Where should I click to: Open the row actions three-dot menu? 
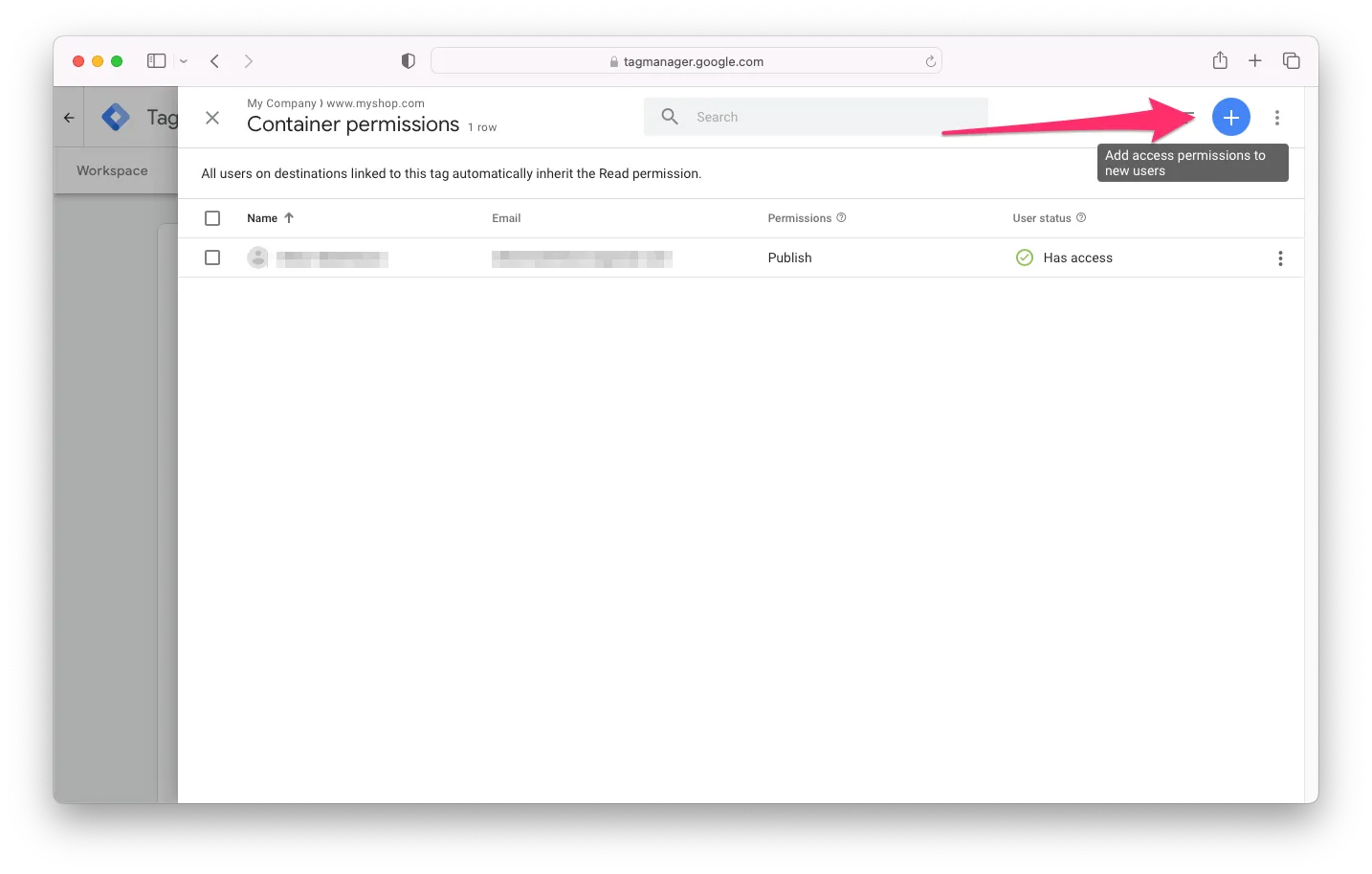(1280, 258)
